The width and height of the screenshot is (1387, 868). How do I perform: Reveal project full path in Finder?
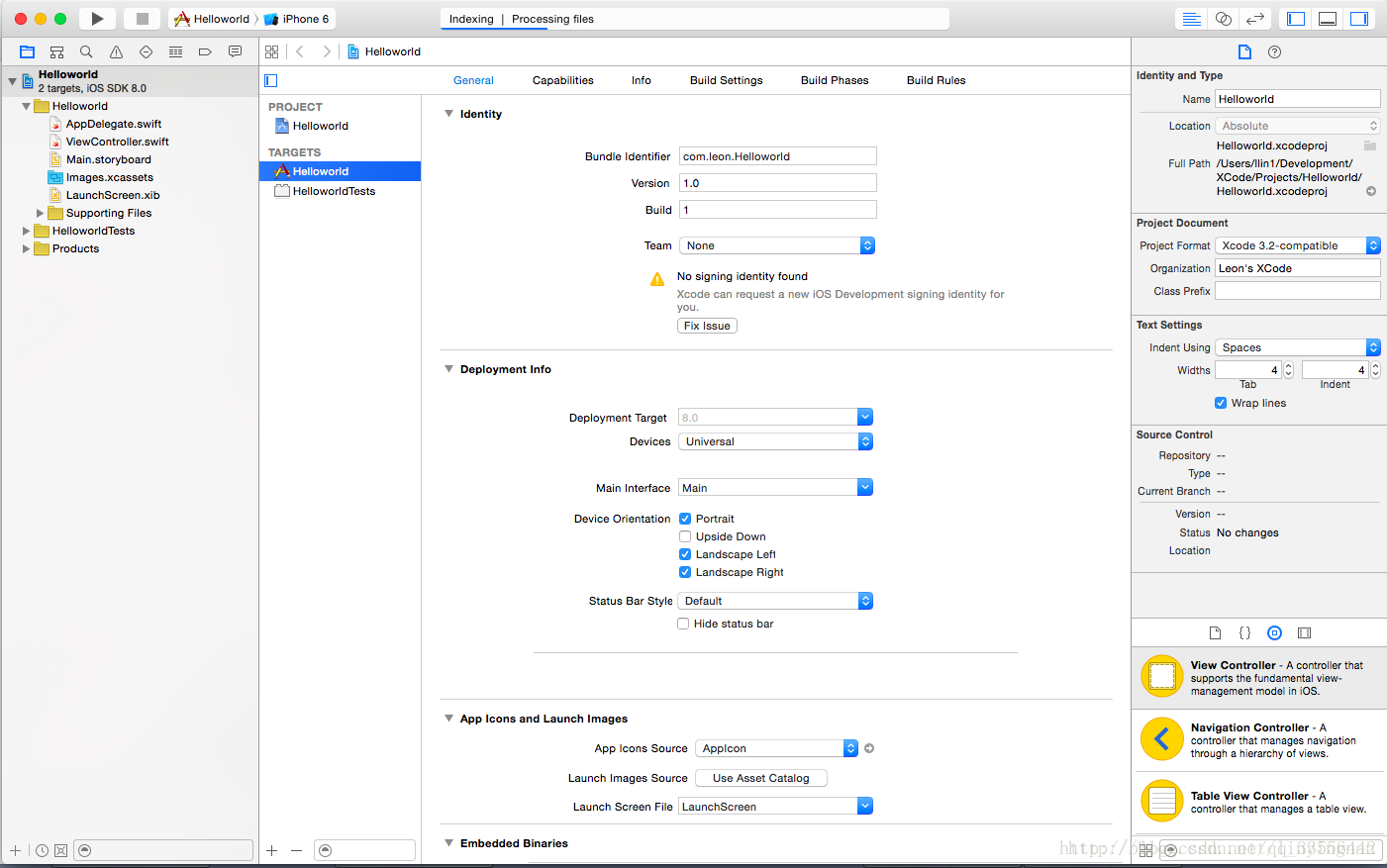(x=1371, y=191)
